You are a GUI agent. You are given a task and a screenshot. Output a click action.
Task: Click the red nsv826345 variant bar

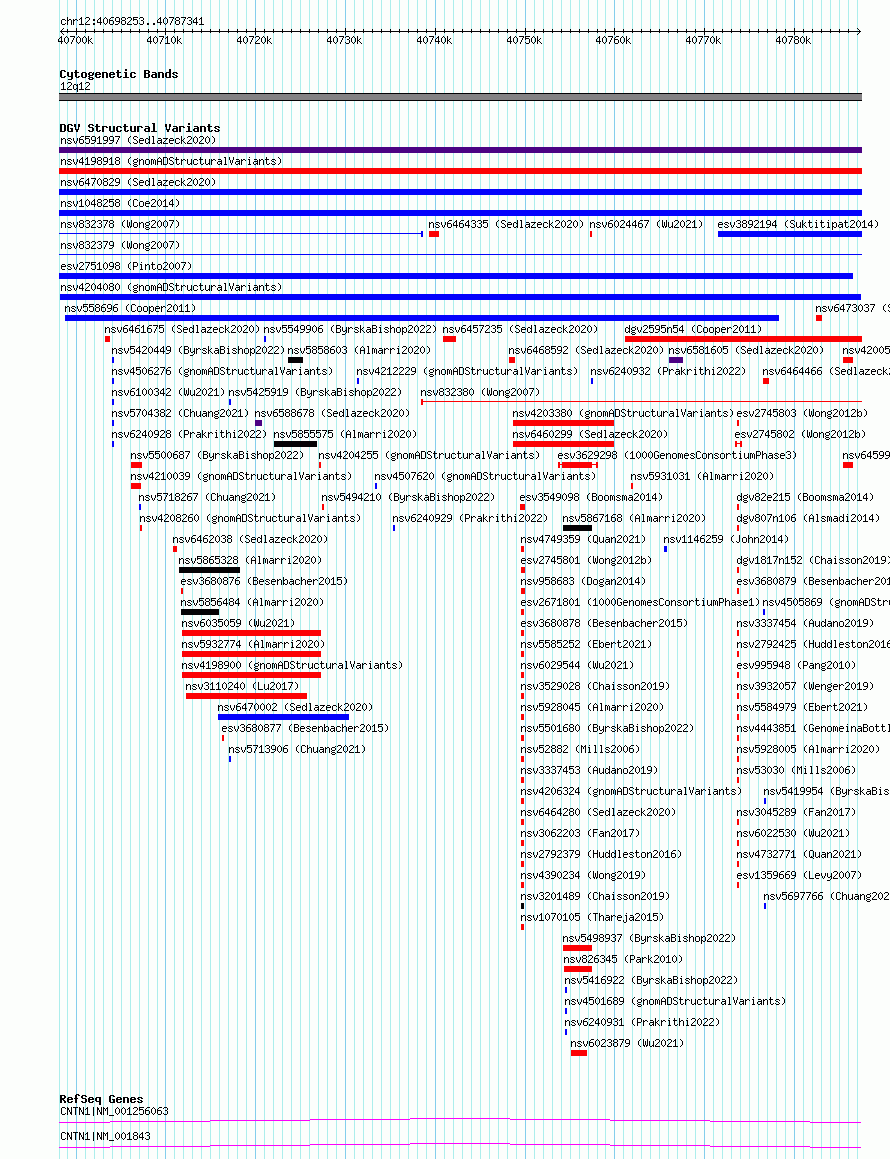577,970
